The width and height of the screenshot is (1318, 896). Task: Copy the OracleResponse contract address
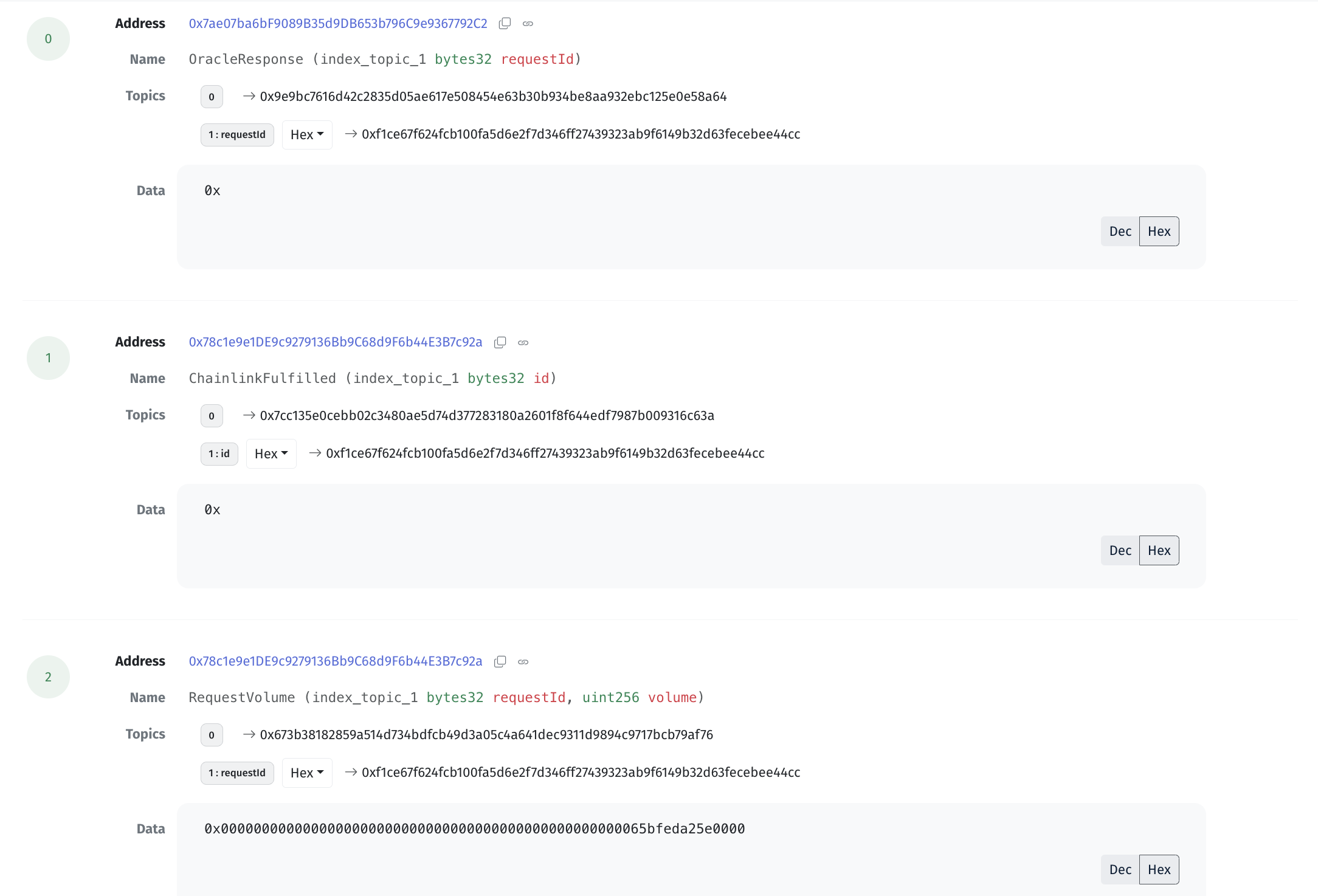[x=505, y=24]
